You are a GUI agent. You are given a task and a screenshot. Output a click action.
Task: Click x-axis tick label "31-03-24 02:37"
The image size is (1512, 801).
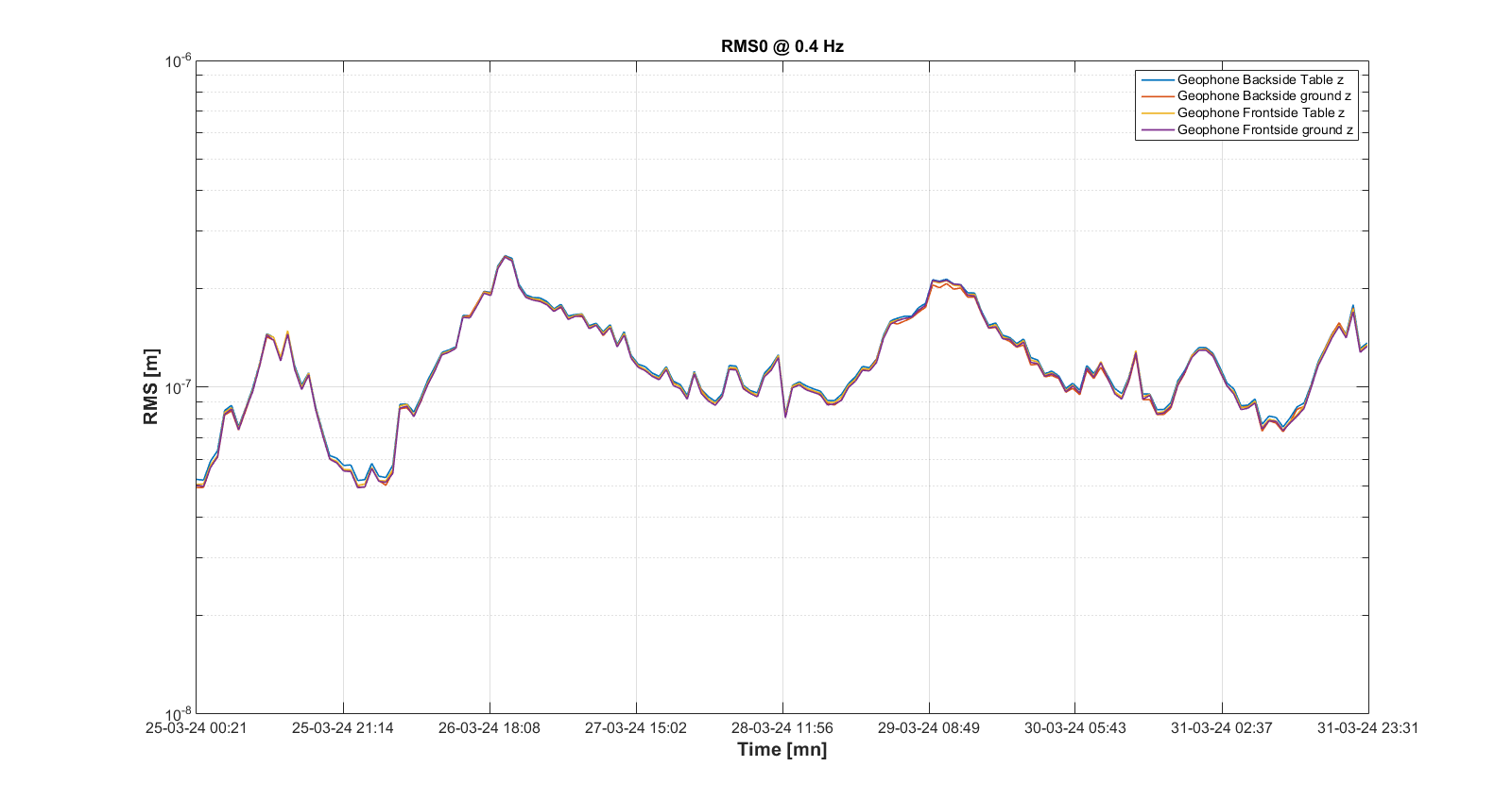point(1222,728)
